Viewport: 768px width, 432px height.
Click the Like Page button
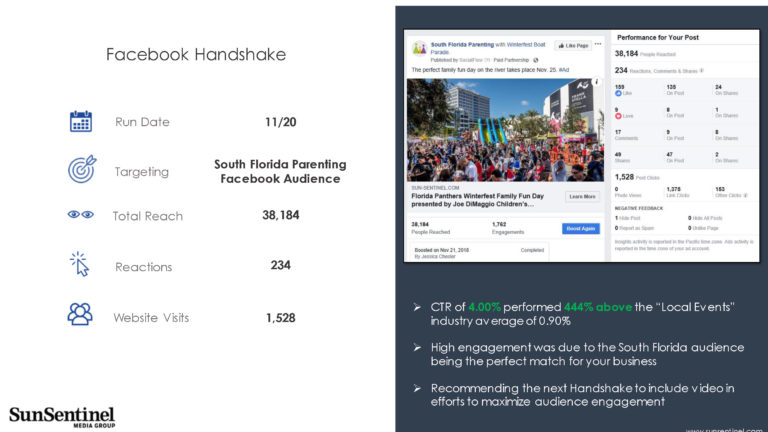pos(573,46)
